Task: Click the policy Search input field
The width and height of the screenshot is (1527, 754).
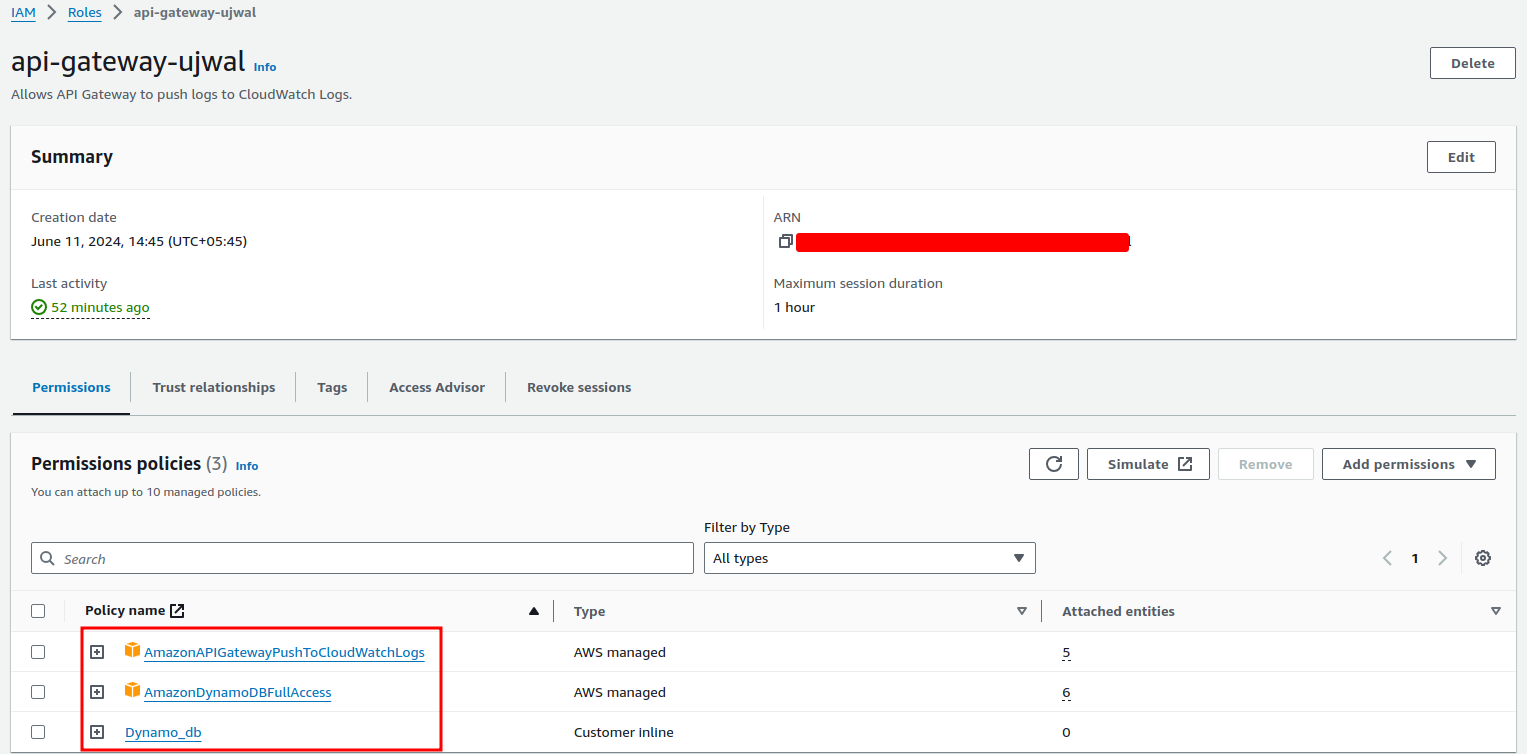Action: pyautogui.click(x=362, y=558)
